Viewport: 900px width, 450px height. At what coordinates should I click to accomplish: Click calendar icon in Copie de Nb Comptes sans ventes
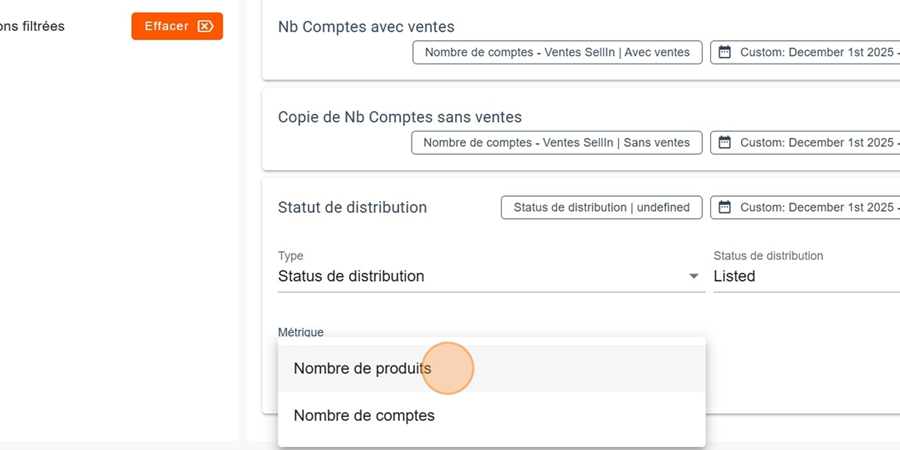coord(726,143)
